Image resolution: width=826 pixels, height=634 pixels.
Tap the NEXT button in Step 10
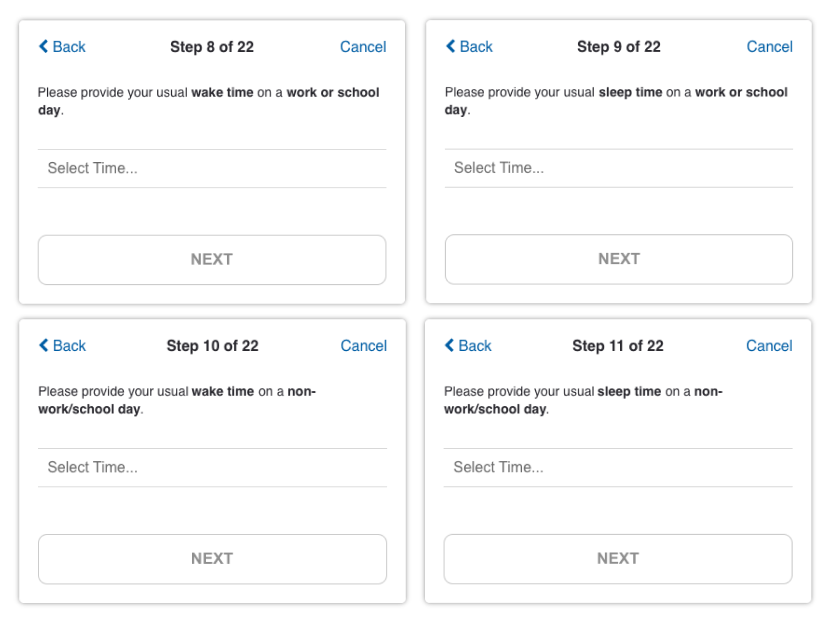click(212, 559)
